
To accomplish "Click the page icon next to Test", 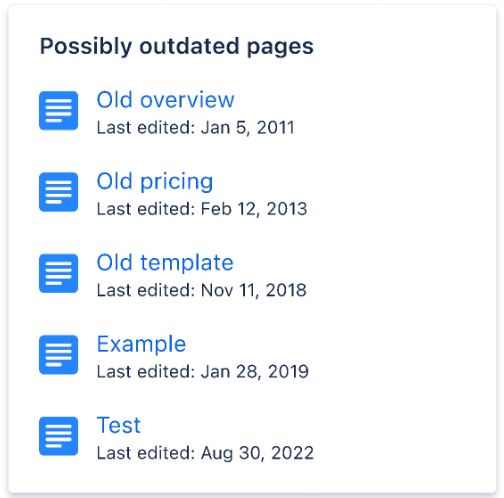I will (58, 436).
